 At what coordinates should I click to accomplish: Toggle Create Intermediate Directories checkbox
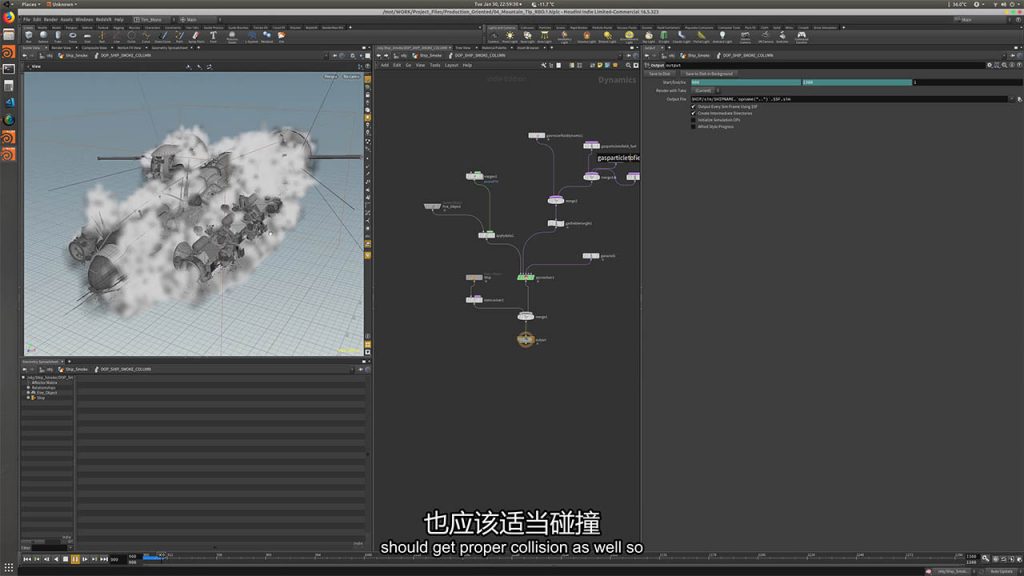tap(693, 113)
